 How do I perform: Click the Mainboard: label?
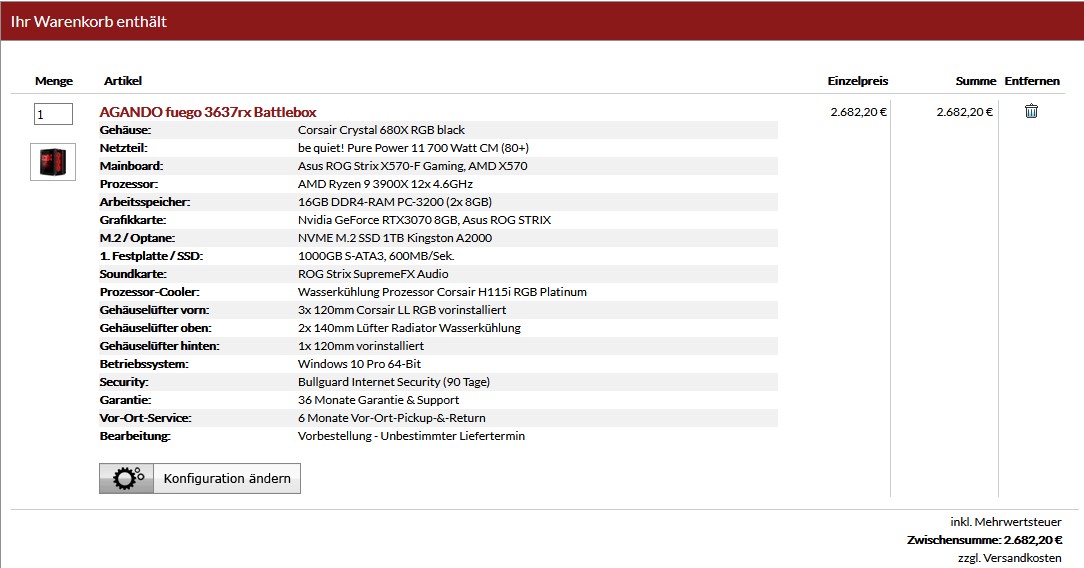click(x=131, y=166)
